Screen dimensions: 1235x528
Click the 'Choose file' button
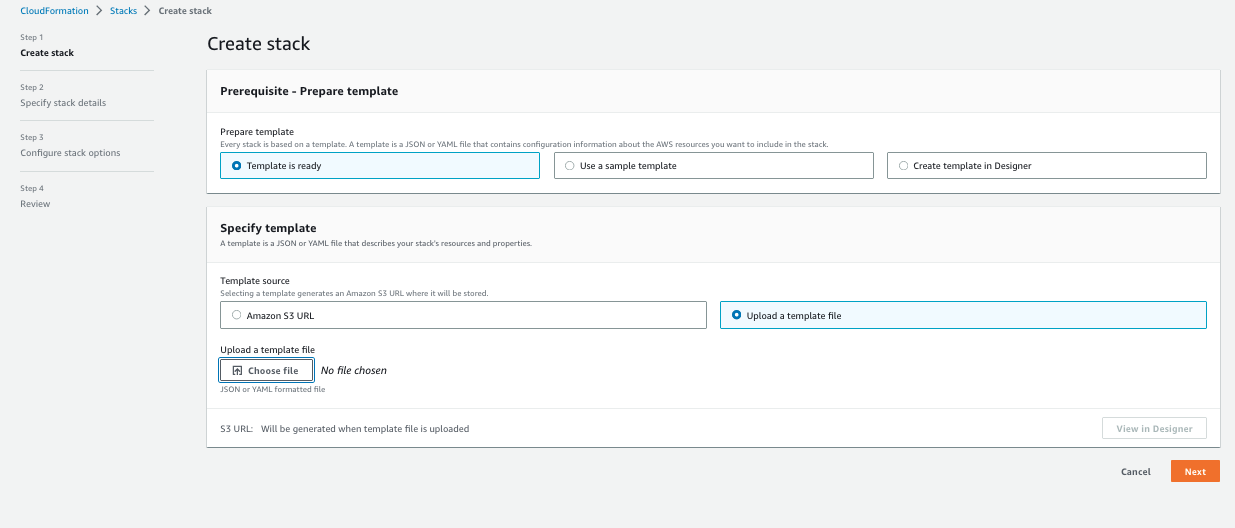point(266,371)
